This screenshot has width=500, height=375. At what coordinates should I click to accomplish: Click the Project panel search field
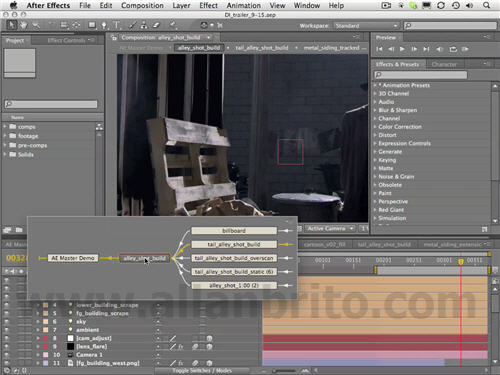pyautogui.click(x=51, y=104)
